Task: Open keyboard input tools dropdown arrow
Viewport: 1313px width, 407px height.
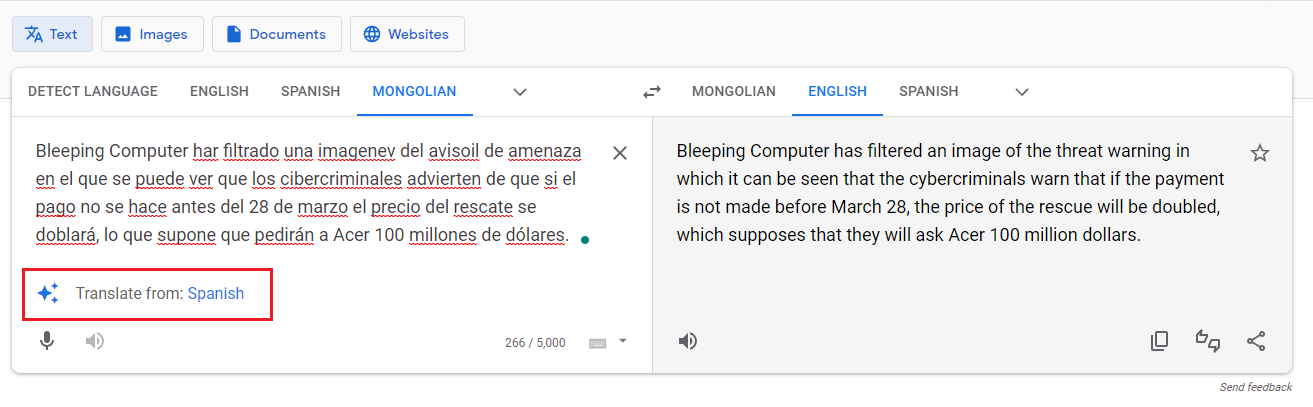Action: click(x=623, y=341)
